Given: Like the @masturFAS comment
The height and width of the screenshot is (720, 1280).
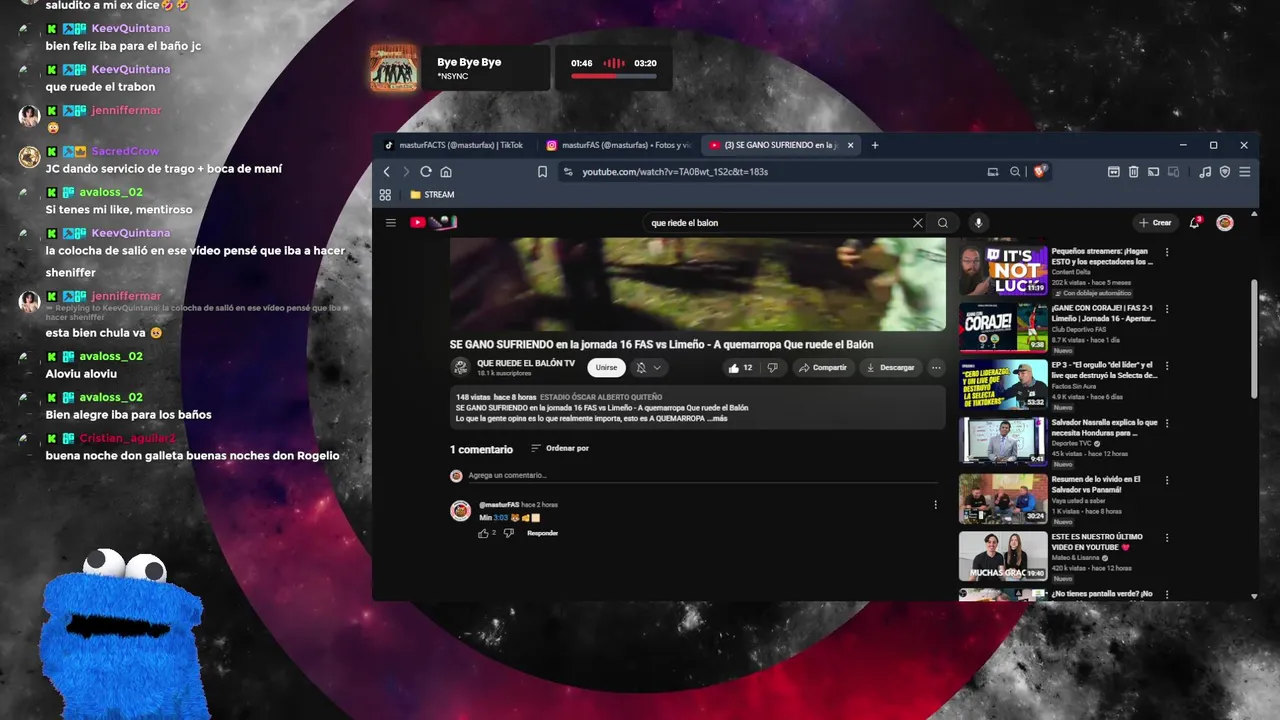Looking at the screenshot, I should pos(484,533).
